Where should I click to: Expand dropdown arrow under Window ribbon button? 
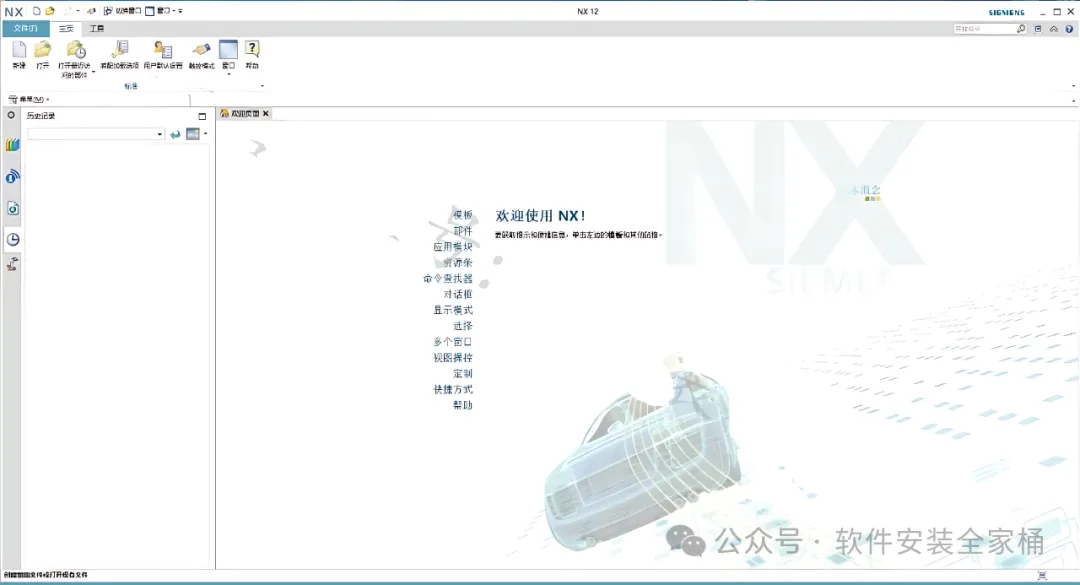(x=229, y=74)
